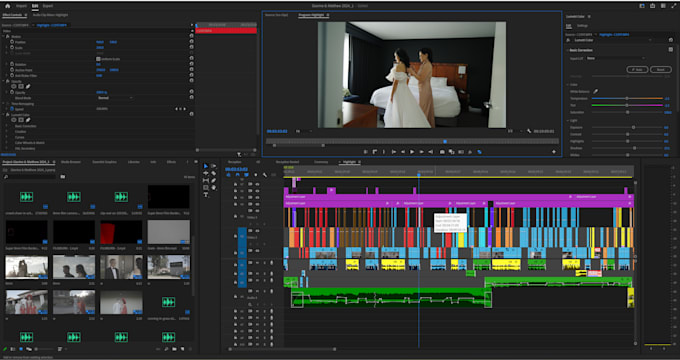
Task: Click the Export Frame camera icon
Action: 442,152
